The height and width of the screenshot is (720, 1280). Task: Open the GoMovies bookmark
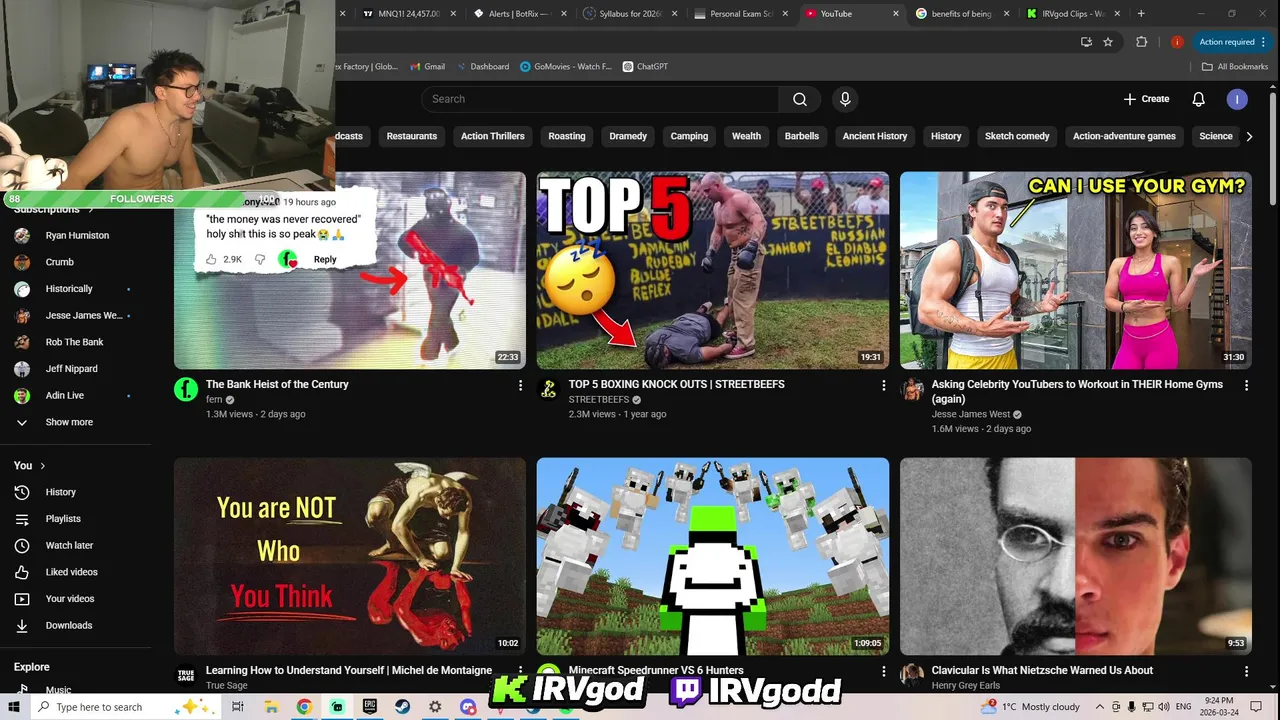(x=565, y=67)
